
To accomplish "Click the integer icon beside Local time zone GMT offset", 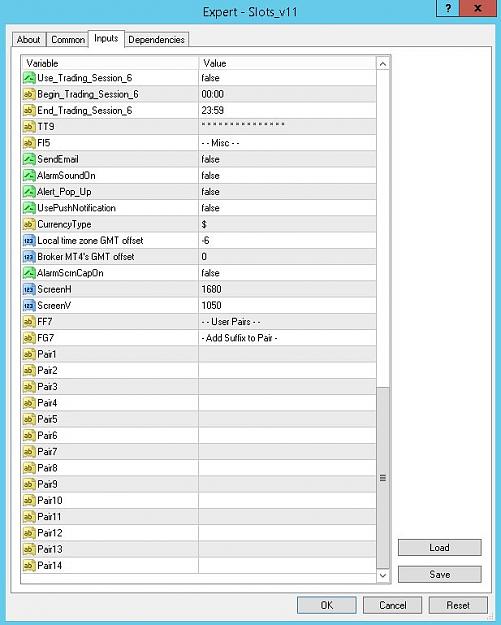I will pyautogui.click(x=29, y=241).
